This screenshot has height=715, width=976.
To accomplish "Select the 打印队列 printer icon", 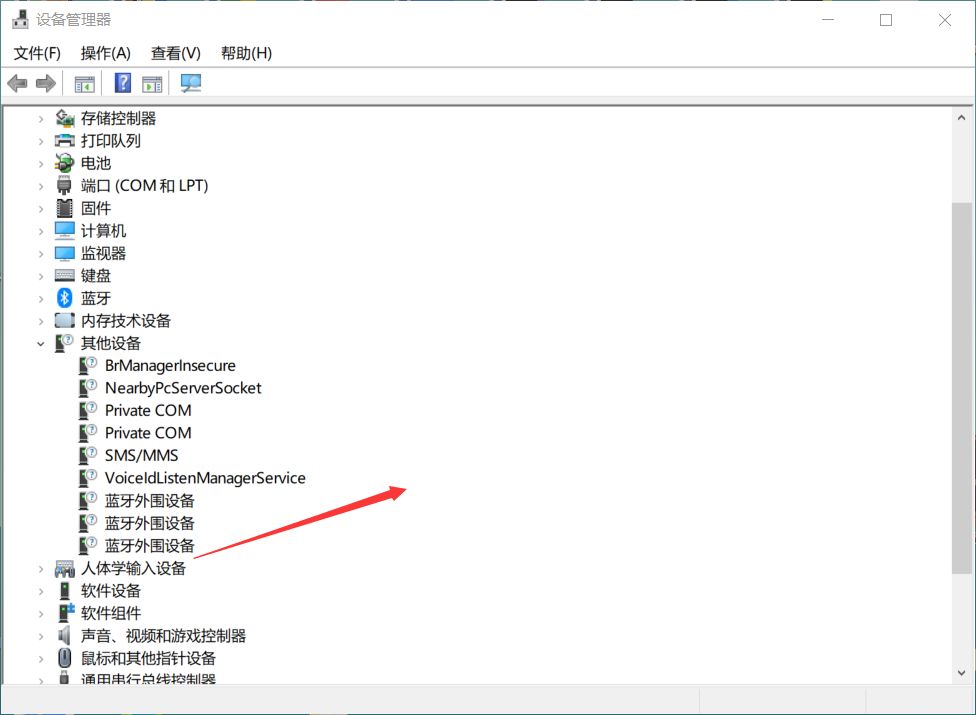I will tap(65, 141).
